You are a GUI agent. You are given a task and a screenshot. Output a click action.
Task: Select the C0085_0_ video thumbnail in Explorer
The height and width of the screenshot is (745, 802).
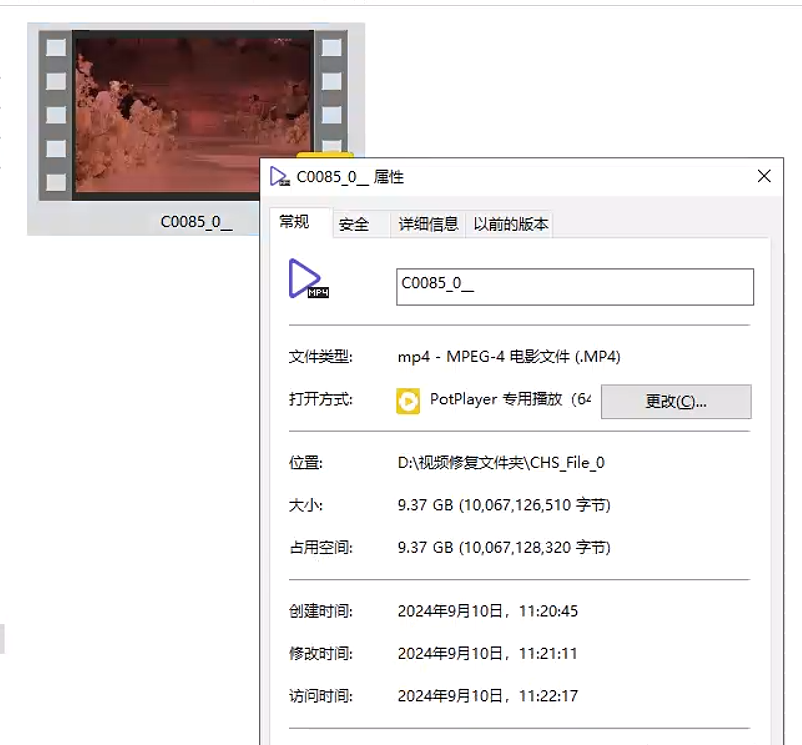[193, 115]
